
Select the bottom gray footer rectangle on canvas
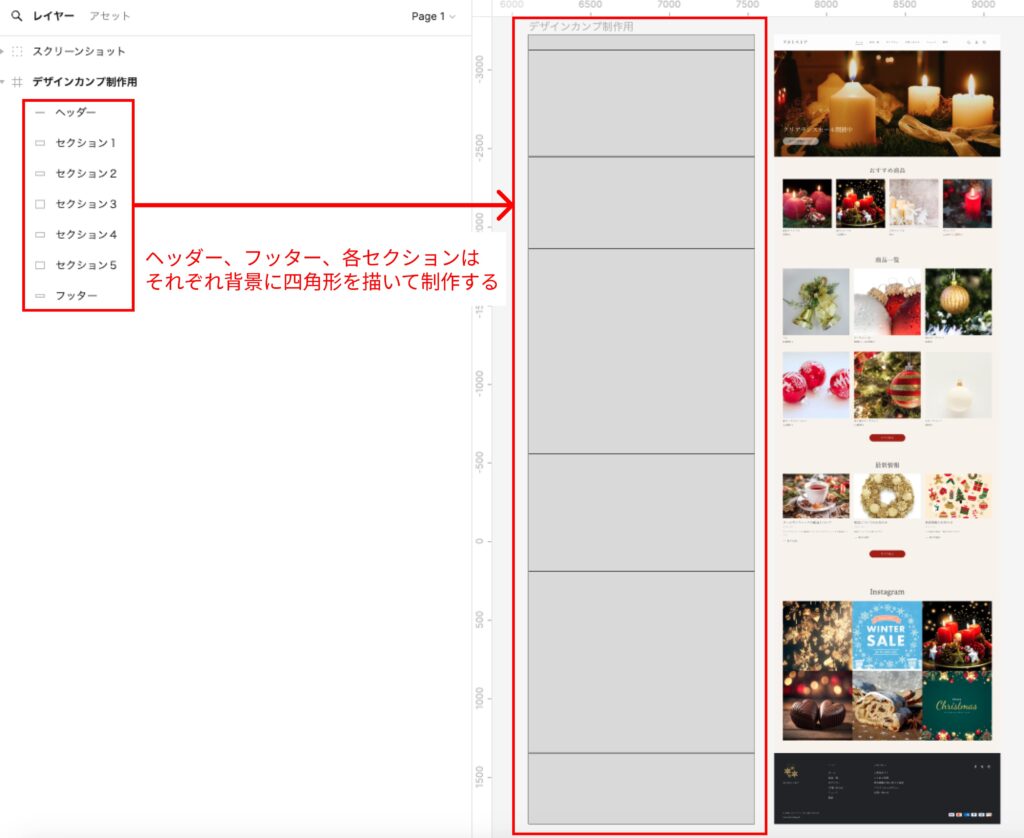[x=641, y=788]
